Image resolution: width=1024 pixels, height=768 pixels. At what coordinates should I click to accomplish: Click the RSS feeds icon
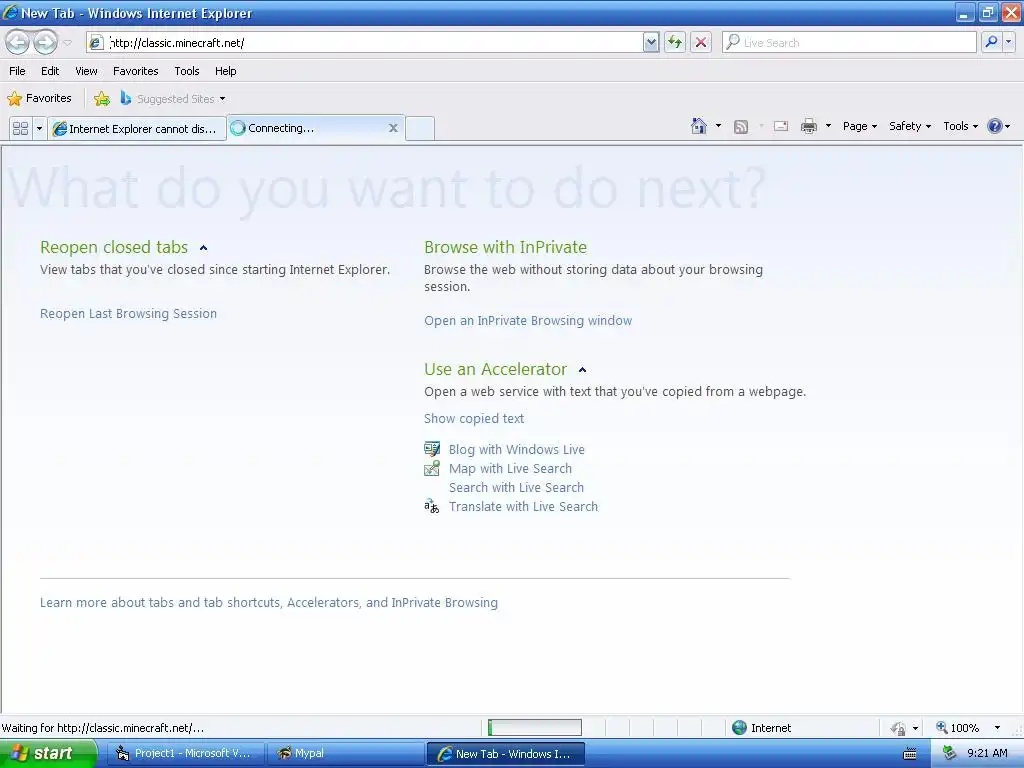coord(741,127)
